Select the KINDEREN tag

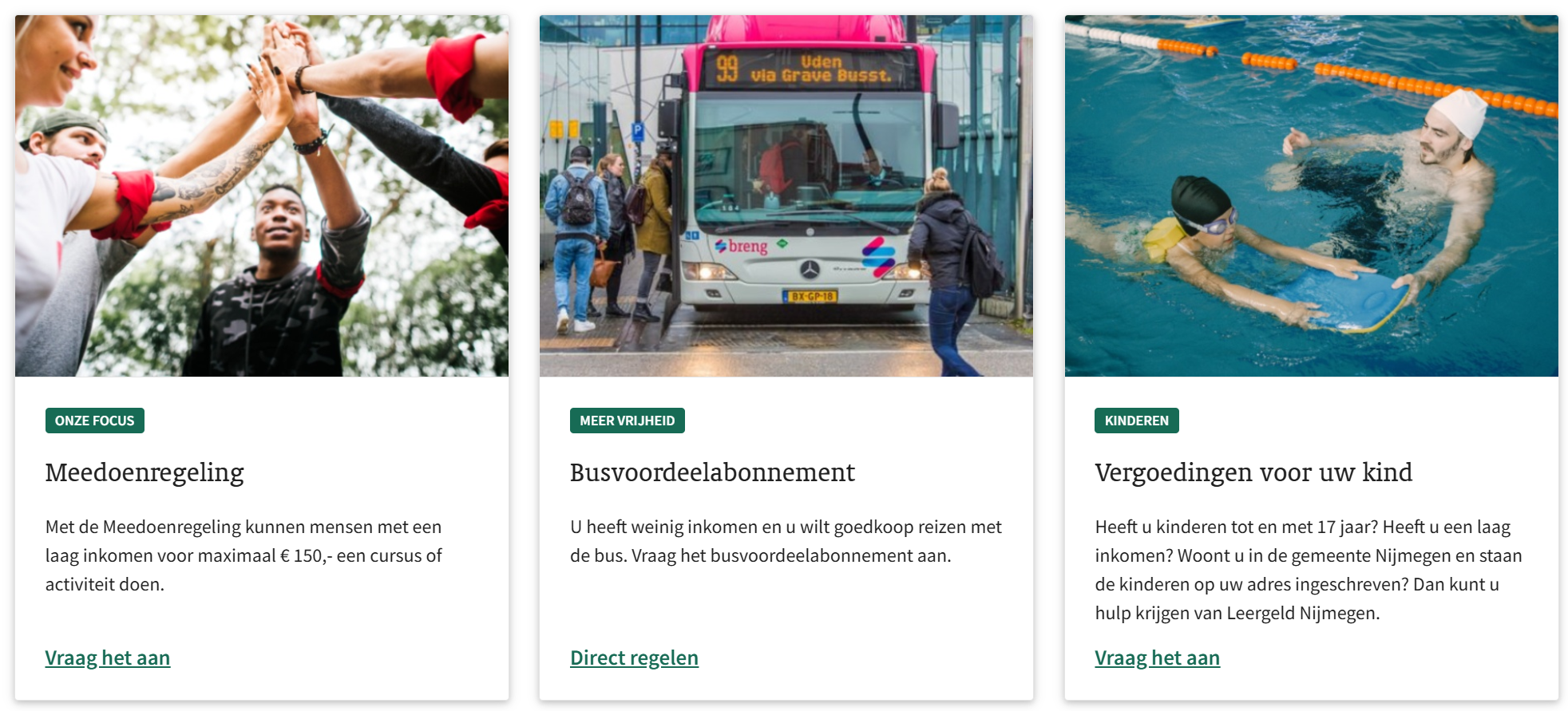point(1136,421)
